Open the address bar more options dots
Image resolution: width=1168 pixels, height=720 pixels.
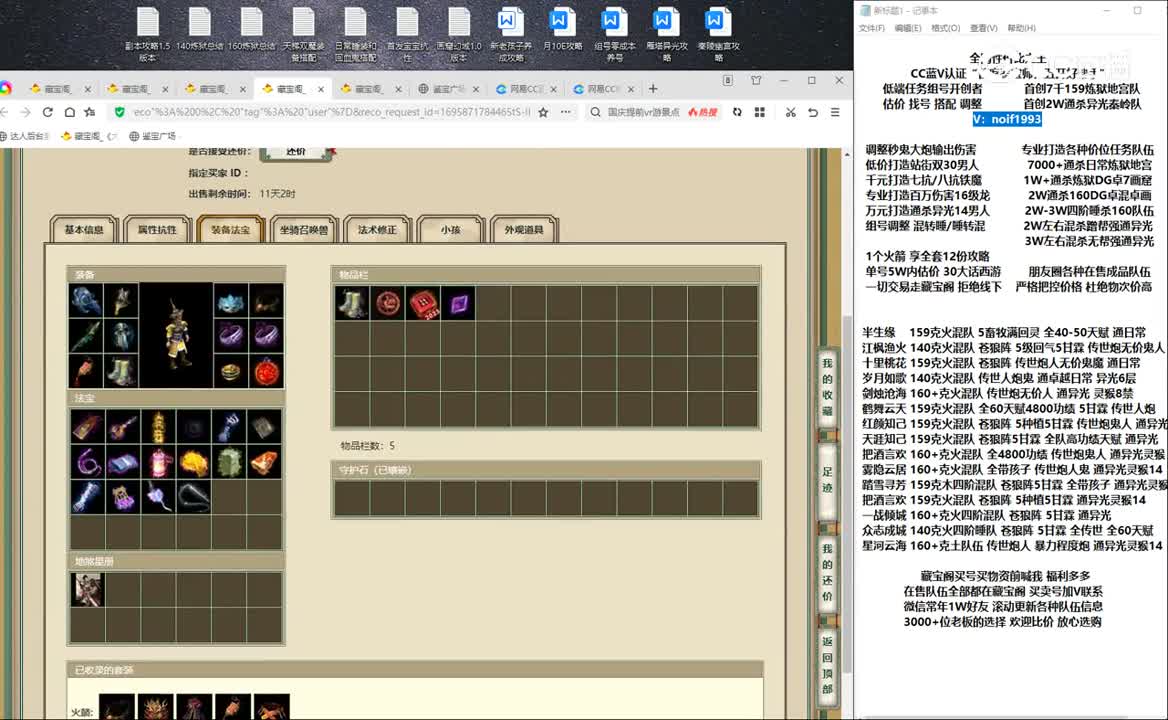(565, 112)
